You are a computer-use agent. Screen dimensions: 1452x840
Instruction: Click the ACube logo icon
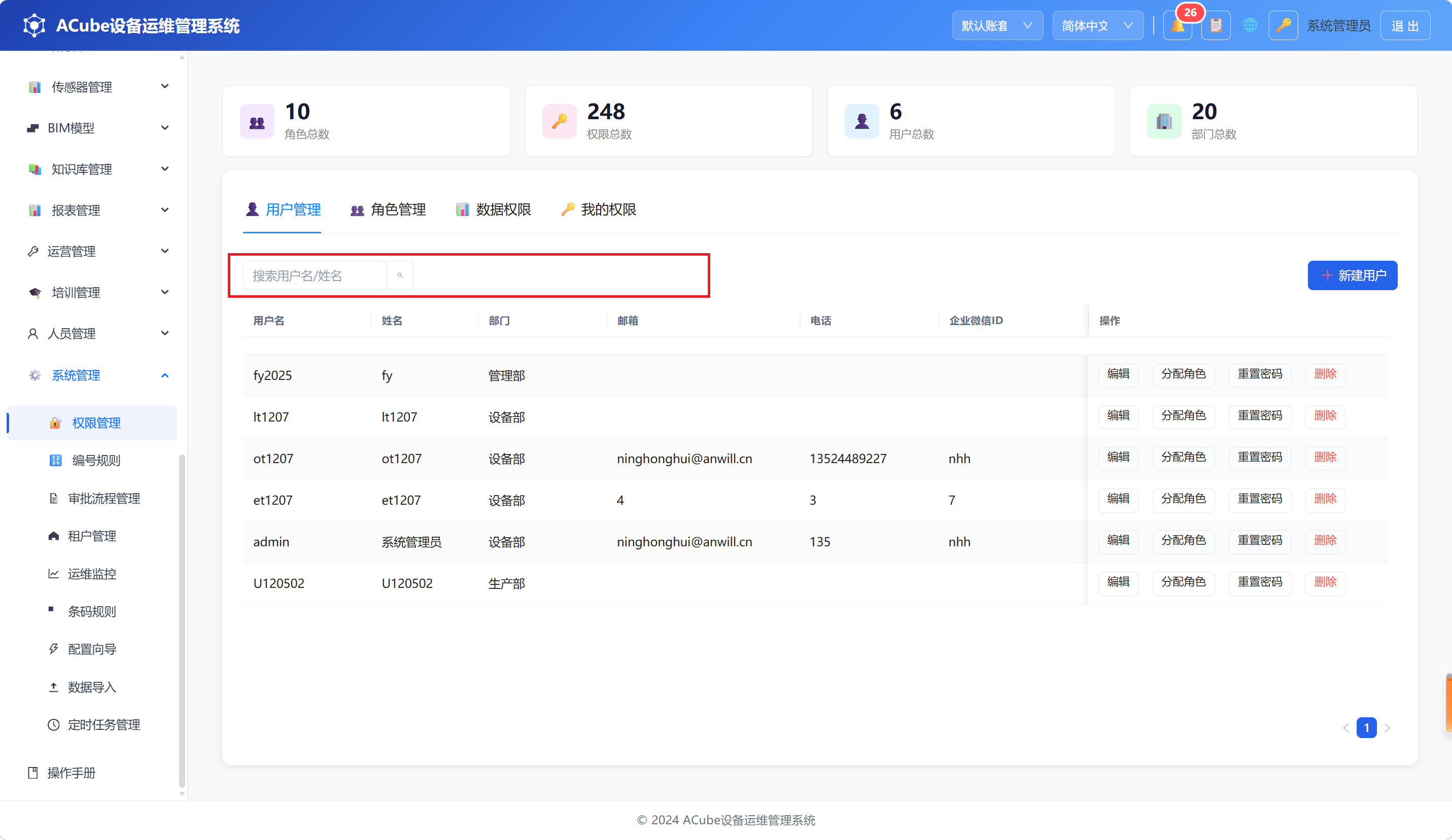[x=34, y=26]
